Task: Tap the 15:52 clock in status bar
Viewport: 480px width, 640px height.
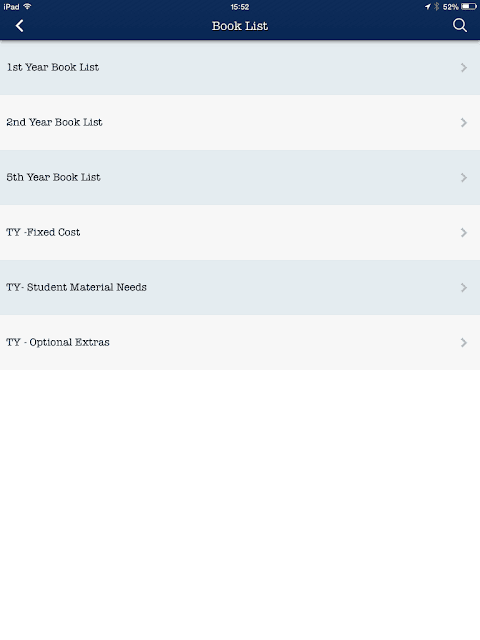Action: tap(240, 7)
